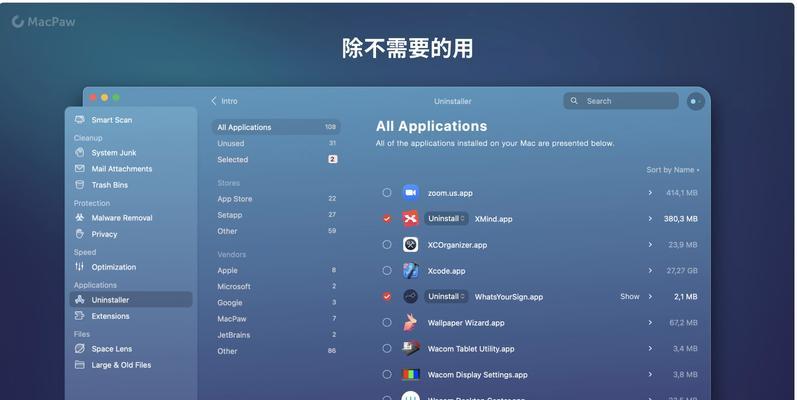797x400 pixels.
Task: Open the Space Lens icon
Action: (80, 348)
